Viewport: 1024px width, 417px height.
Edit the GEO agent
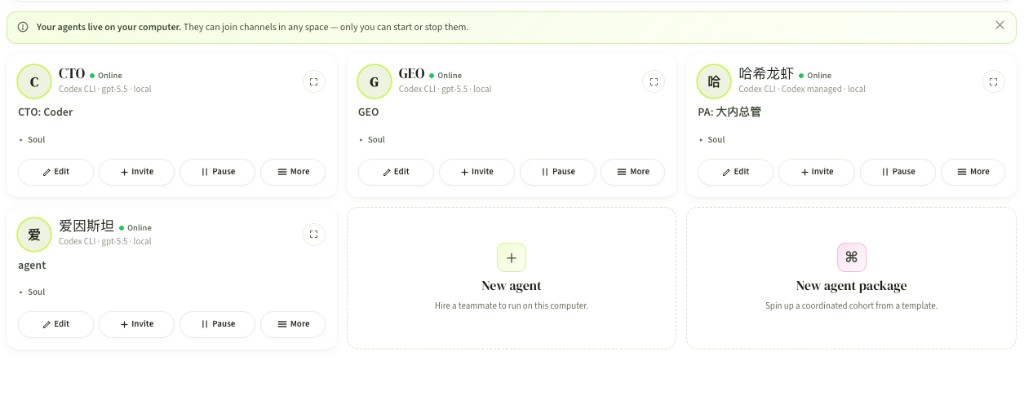(x=396, y=172)
